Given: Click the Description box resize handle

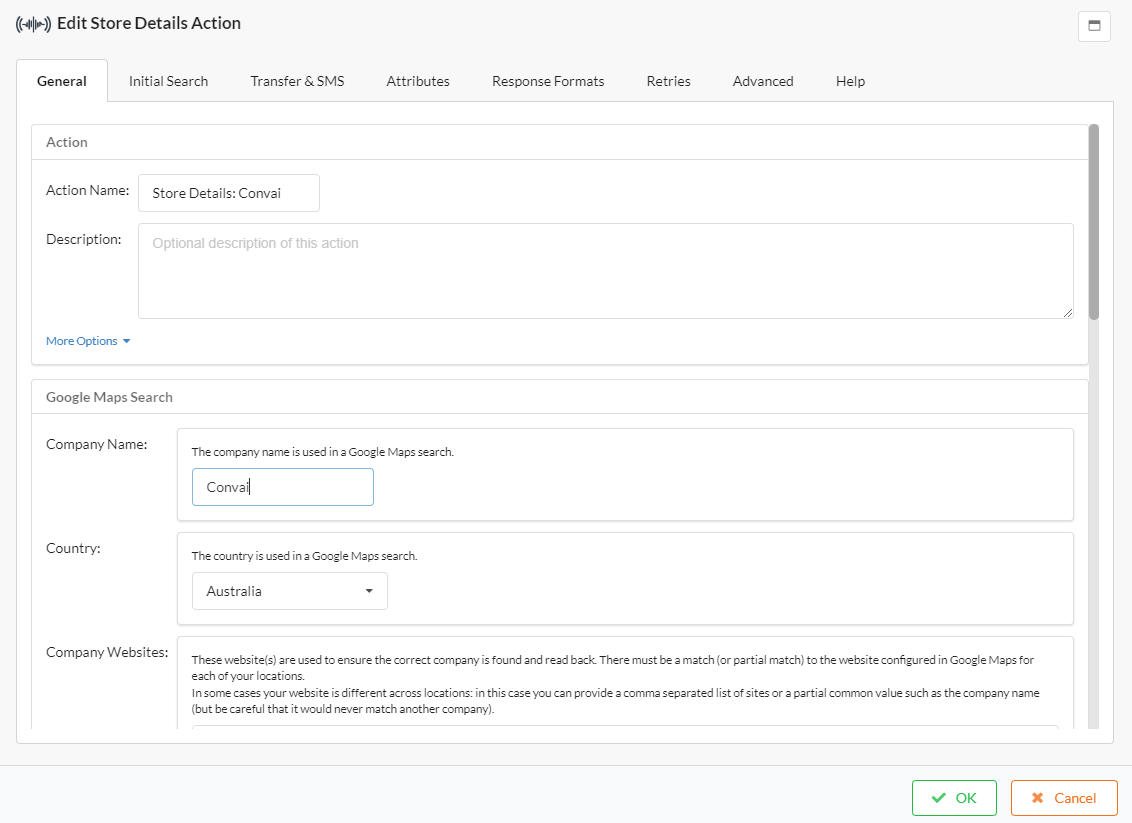Looking at the screenshot, I should 1068,313.
